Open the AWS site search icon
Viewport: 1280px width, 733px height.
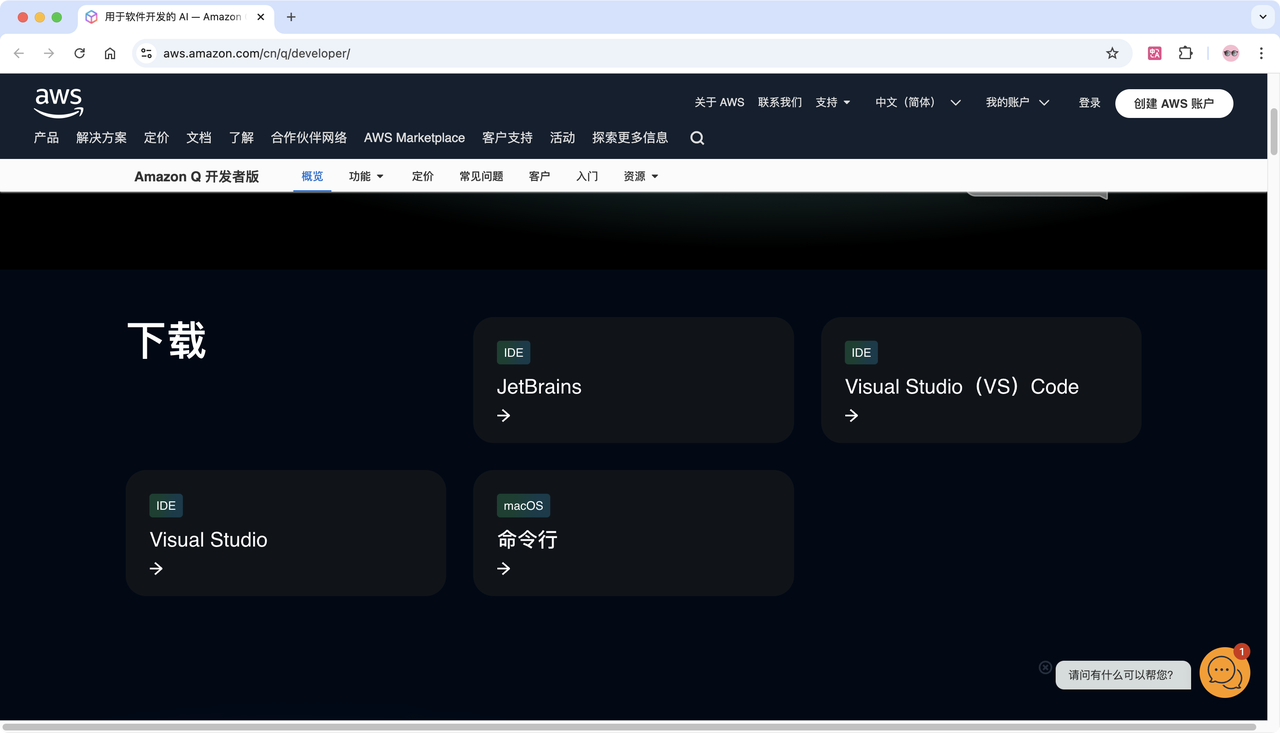point(697,138)
